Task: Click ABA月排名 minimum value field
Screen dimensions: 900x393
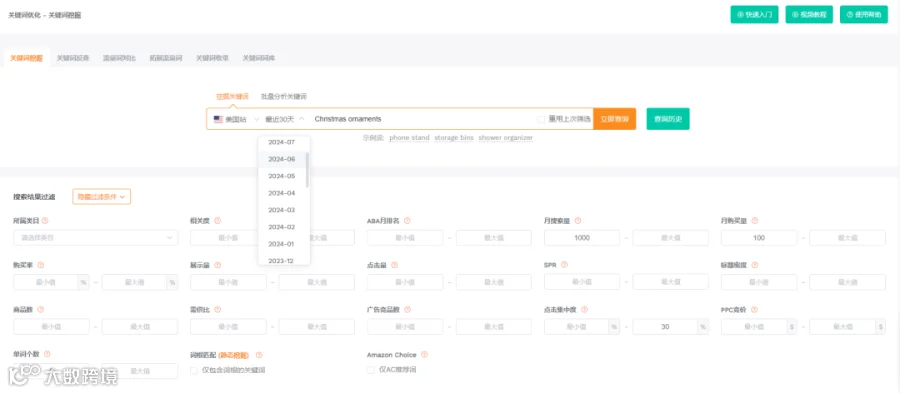Action: coord(405,238)
